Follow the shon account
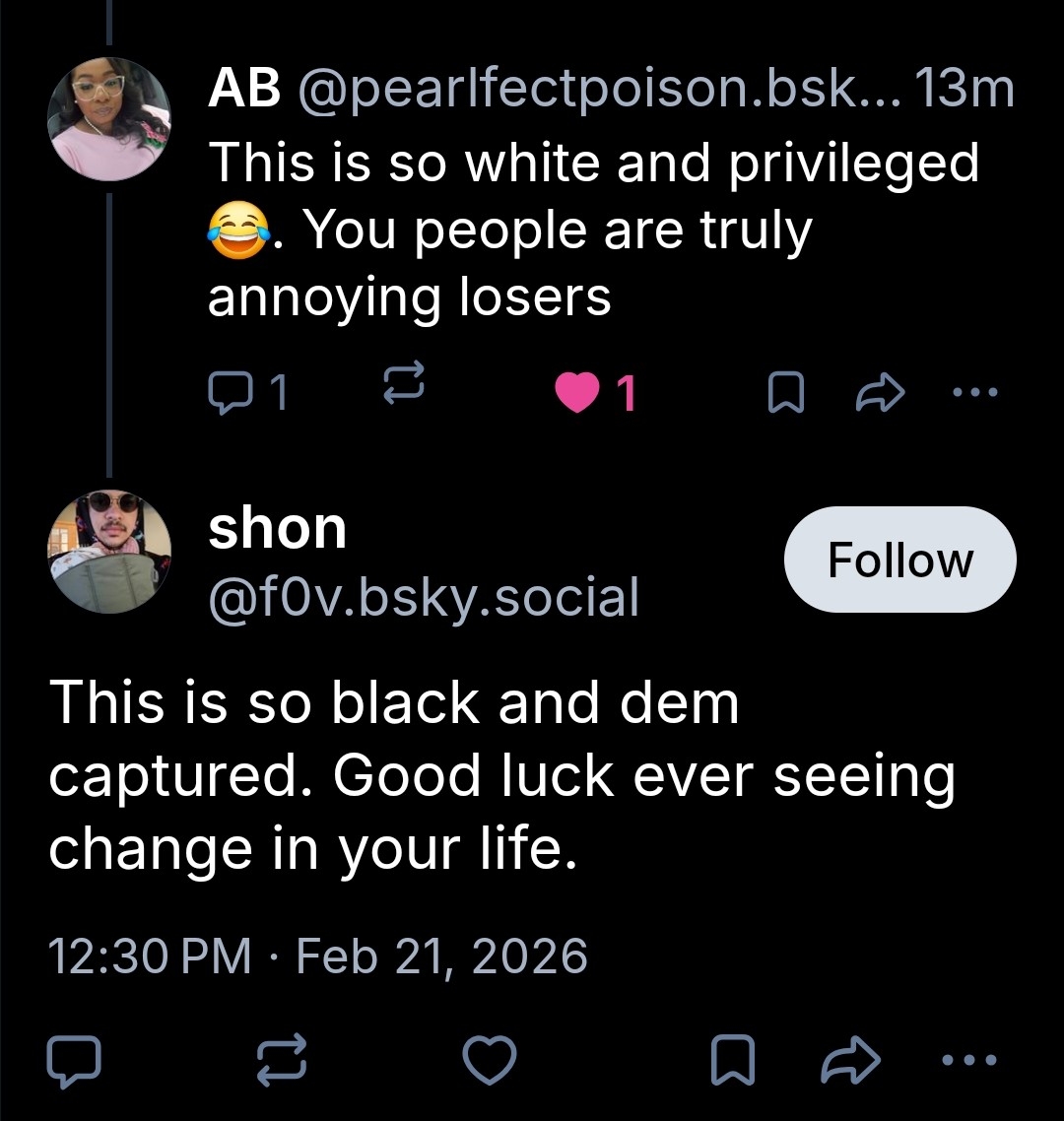The width and height of the screenshot is (1064, 1121). [899, 560]
